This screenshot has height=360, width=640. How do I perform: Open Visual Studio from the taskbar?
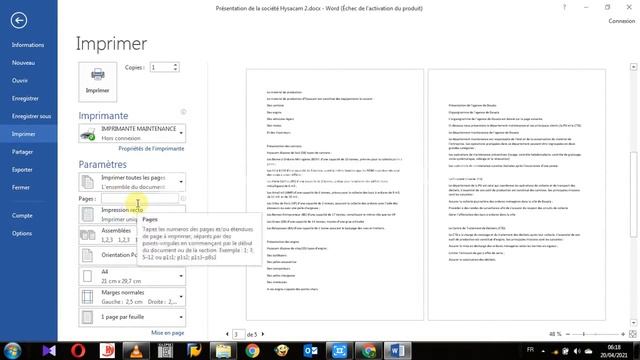(49, 351)
